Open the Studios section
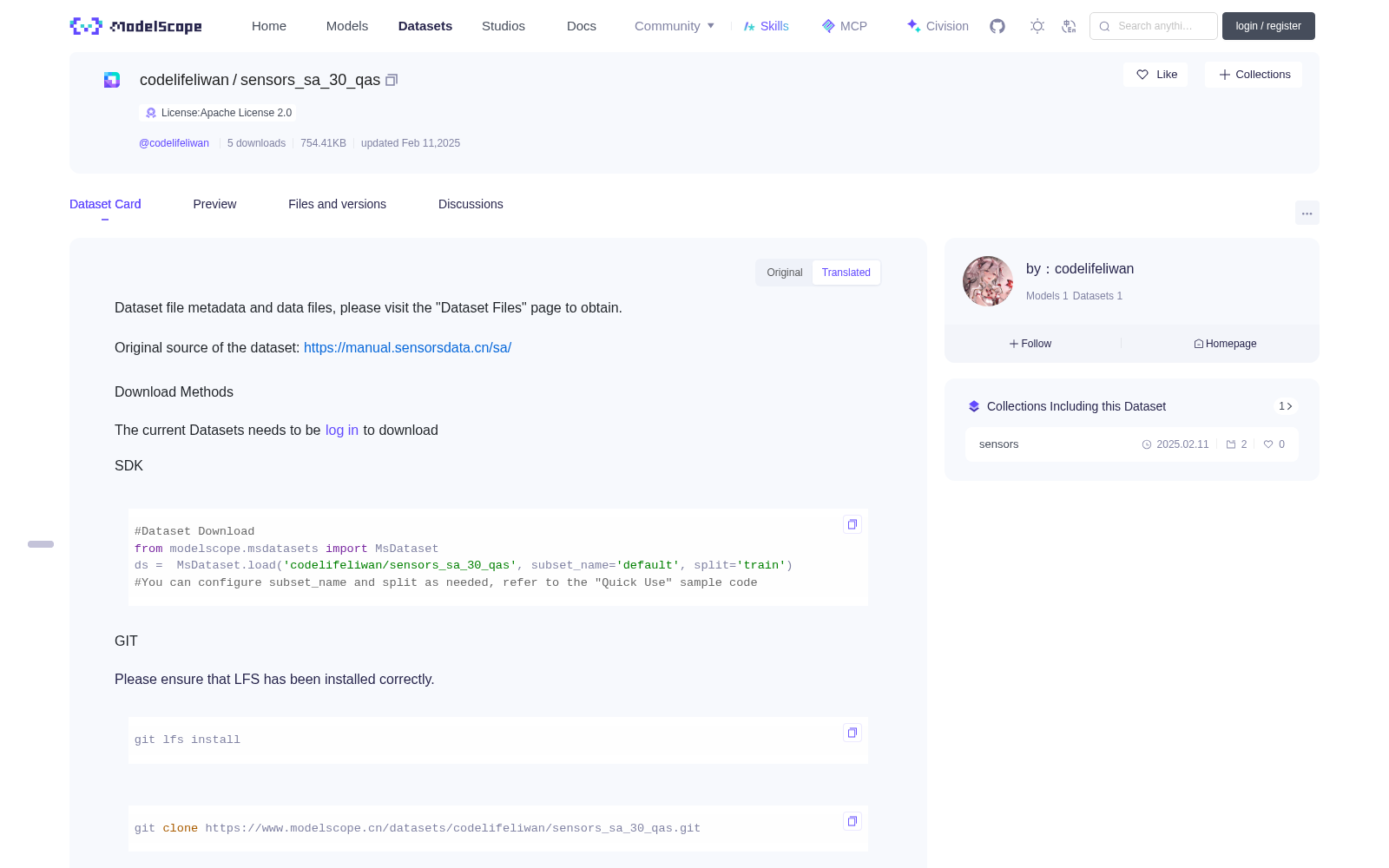Viewport: 1389px width, 868px height. [504, 26]
